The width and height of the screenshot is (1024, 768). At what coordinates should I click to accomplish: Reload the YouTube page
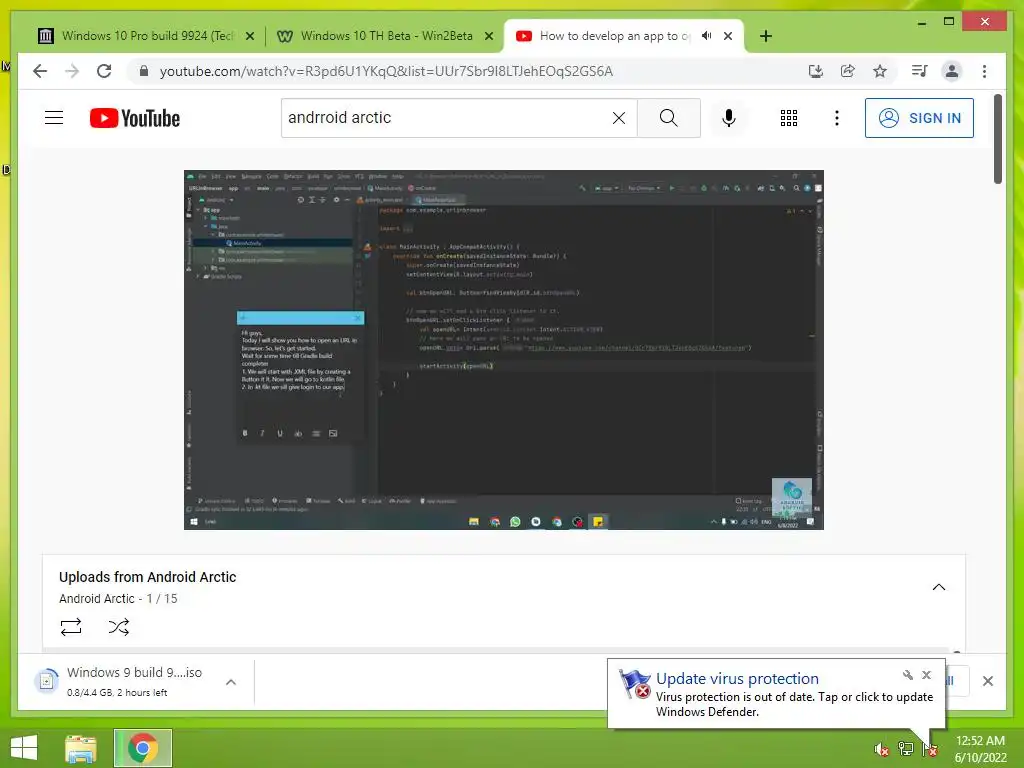[104, 71]
